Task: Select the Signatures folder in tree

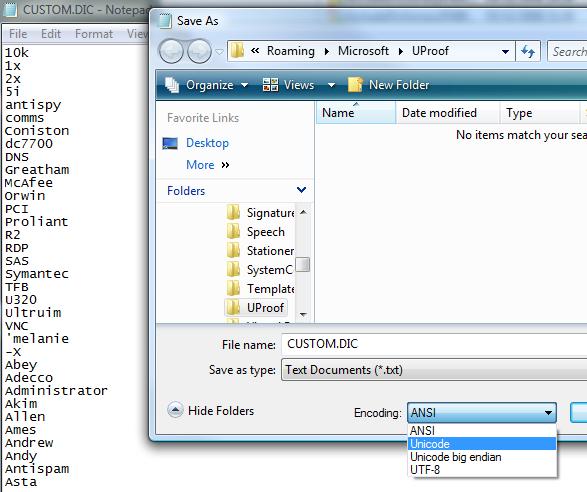Action: point(261,213)
